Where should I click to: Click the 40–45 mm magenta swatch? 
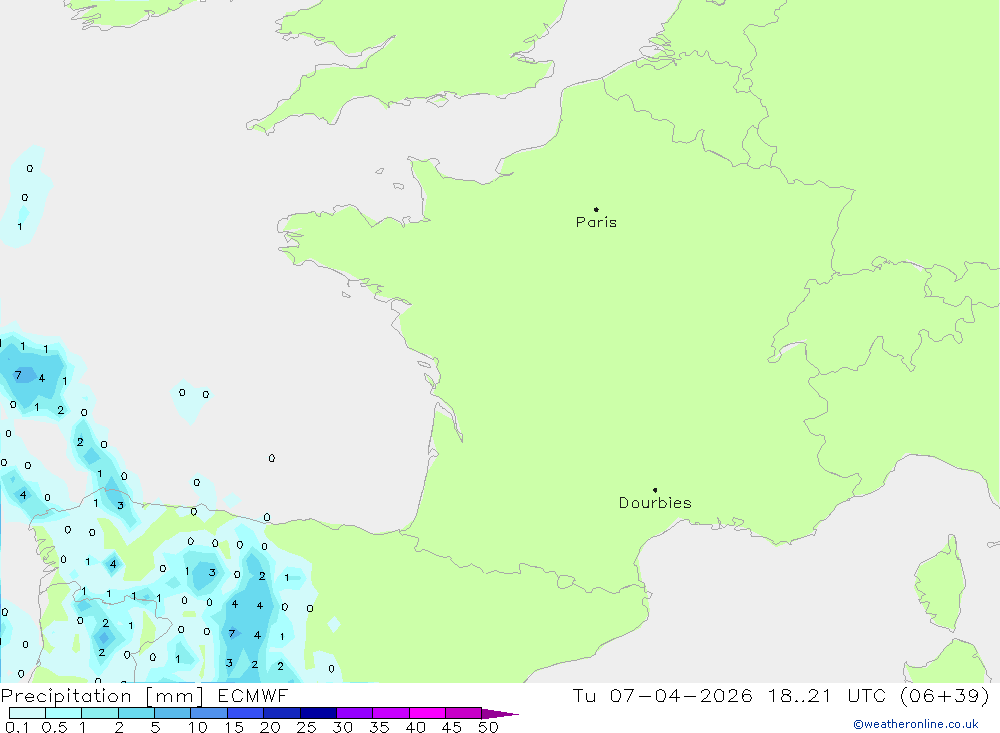tap(427, 713)
